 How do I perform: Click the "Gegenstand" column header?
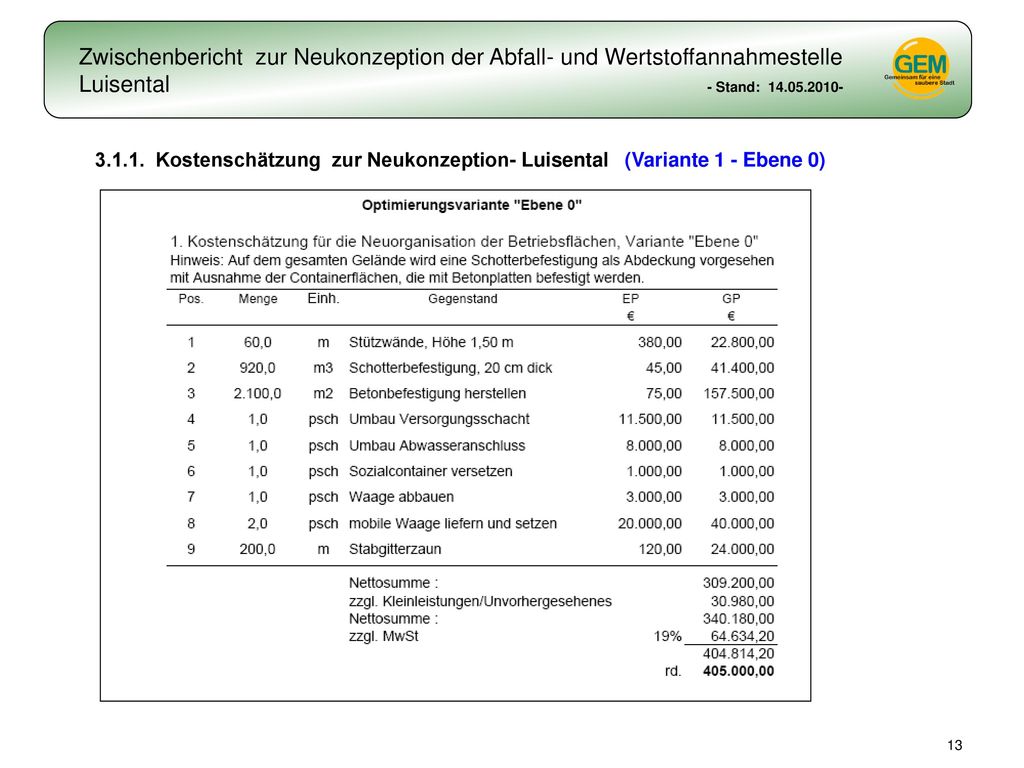pyautogui.click(x=463, y=299)
